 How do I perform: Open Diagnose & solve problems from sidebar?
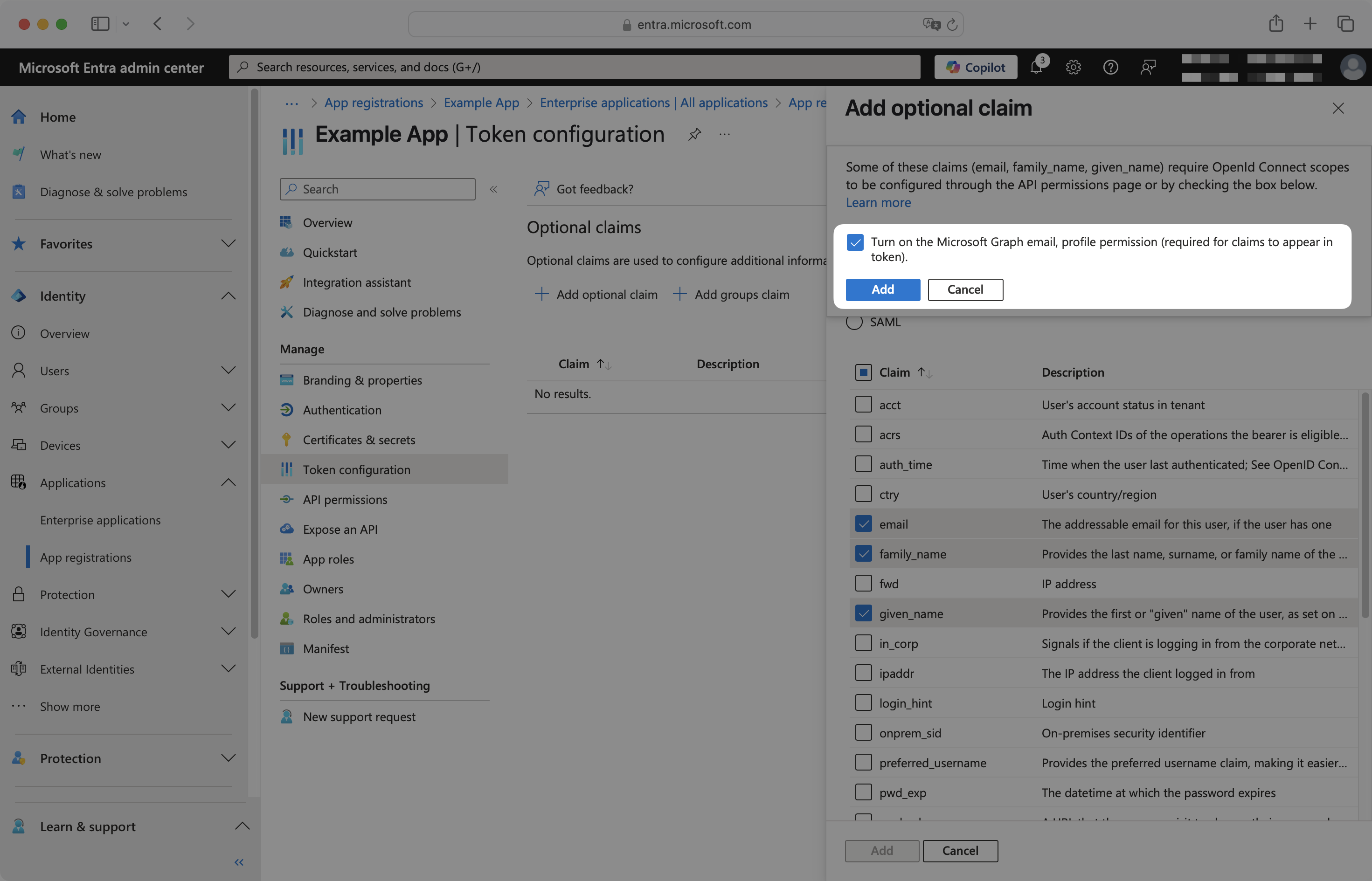coord(113,192)
